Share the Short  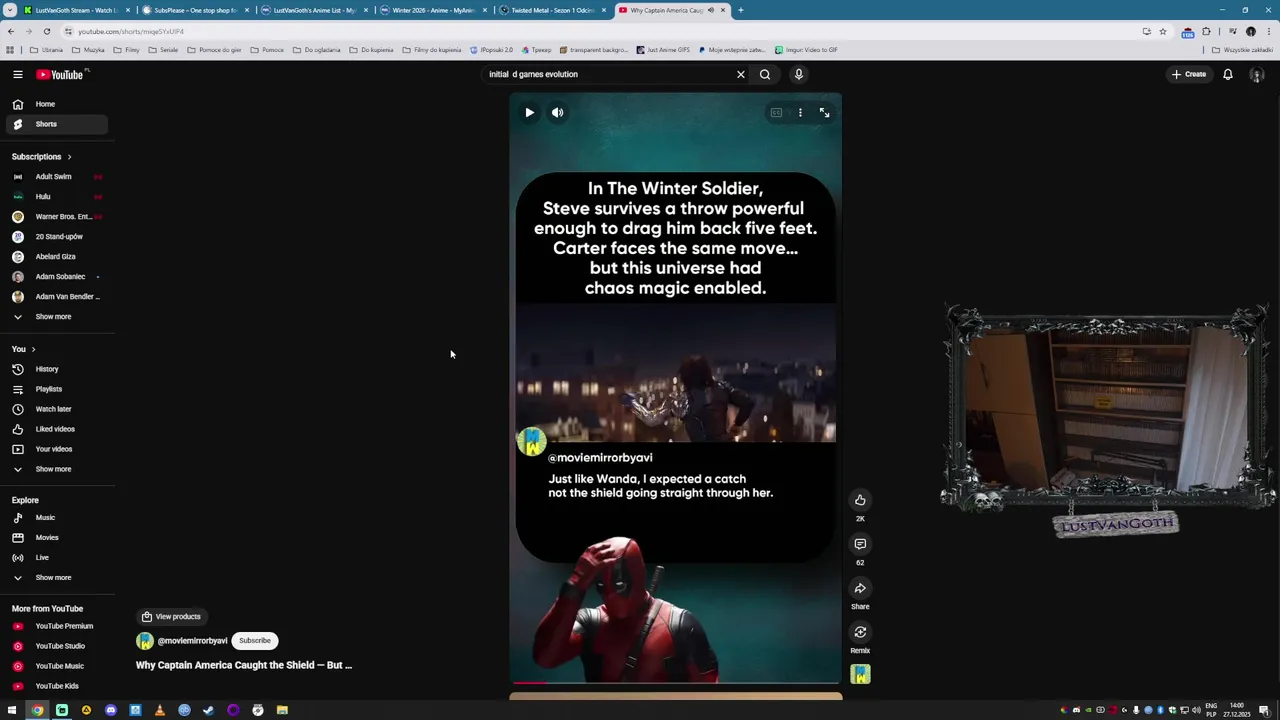point(860,588)
